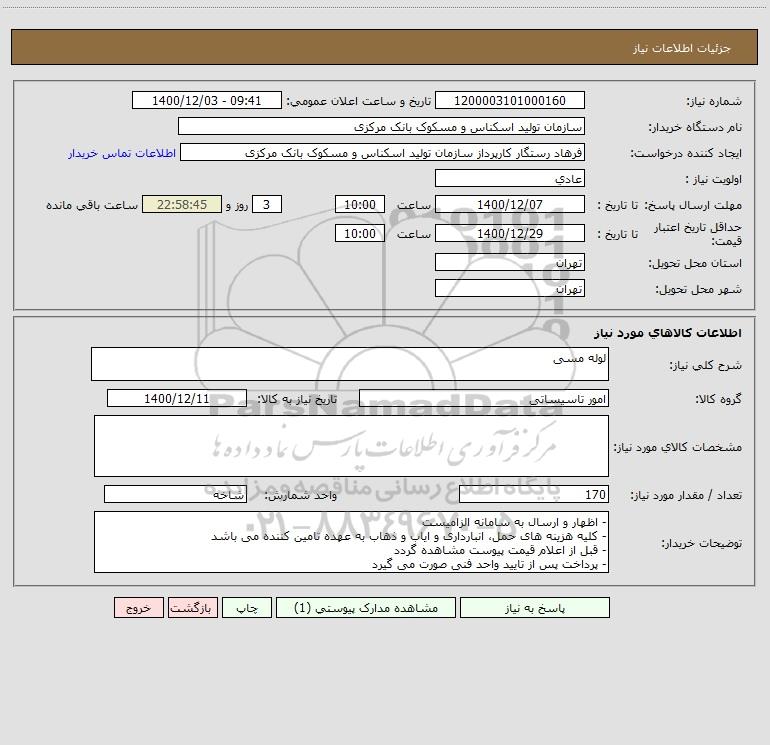
Task: Click the unit of measure field شاخه
Action: point(175,495)
